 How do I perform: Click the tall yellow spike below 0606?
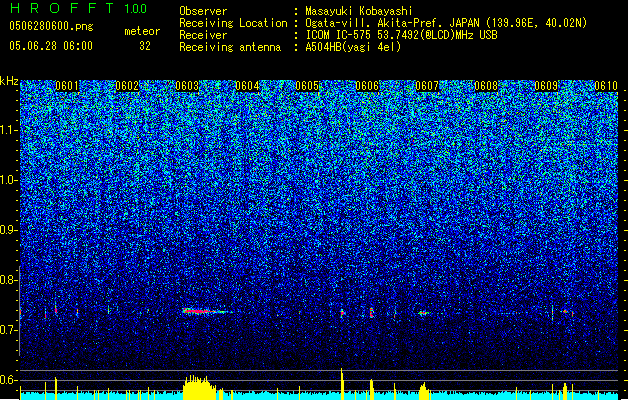tap(342, 384)
